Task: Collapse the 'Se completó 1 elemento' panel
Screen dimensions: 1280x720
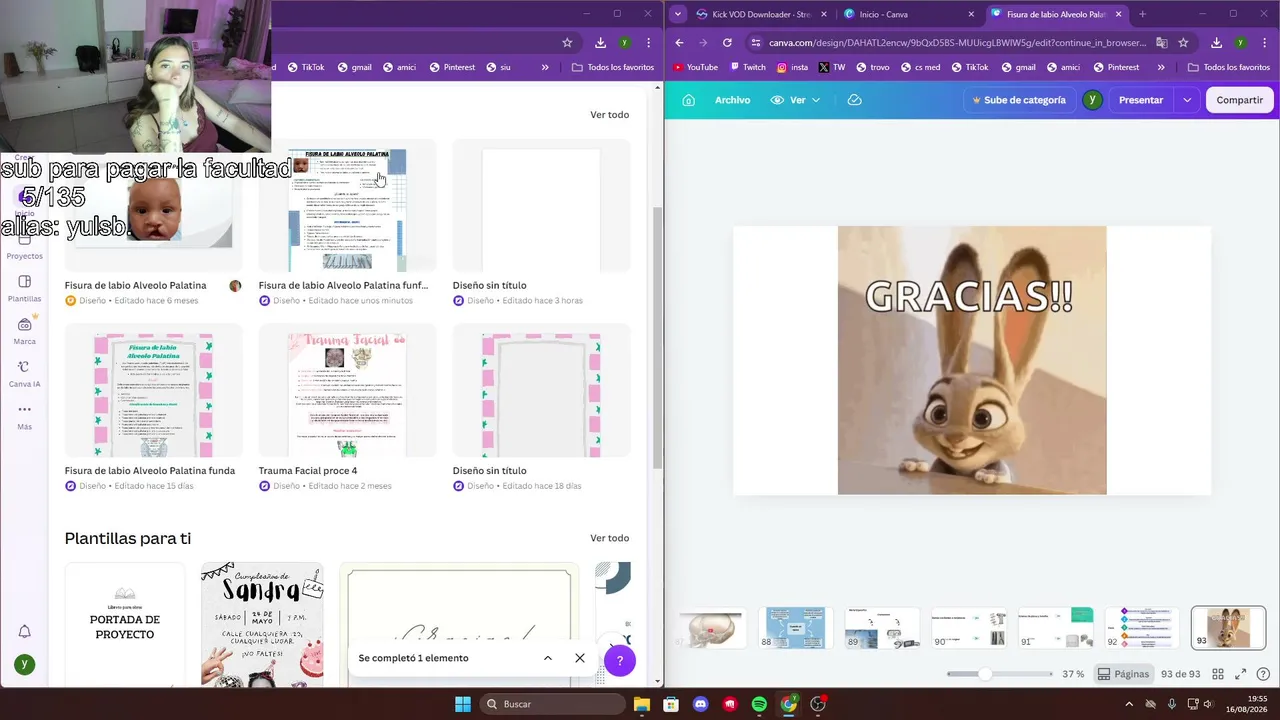Action: pos(548,658)
